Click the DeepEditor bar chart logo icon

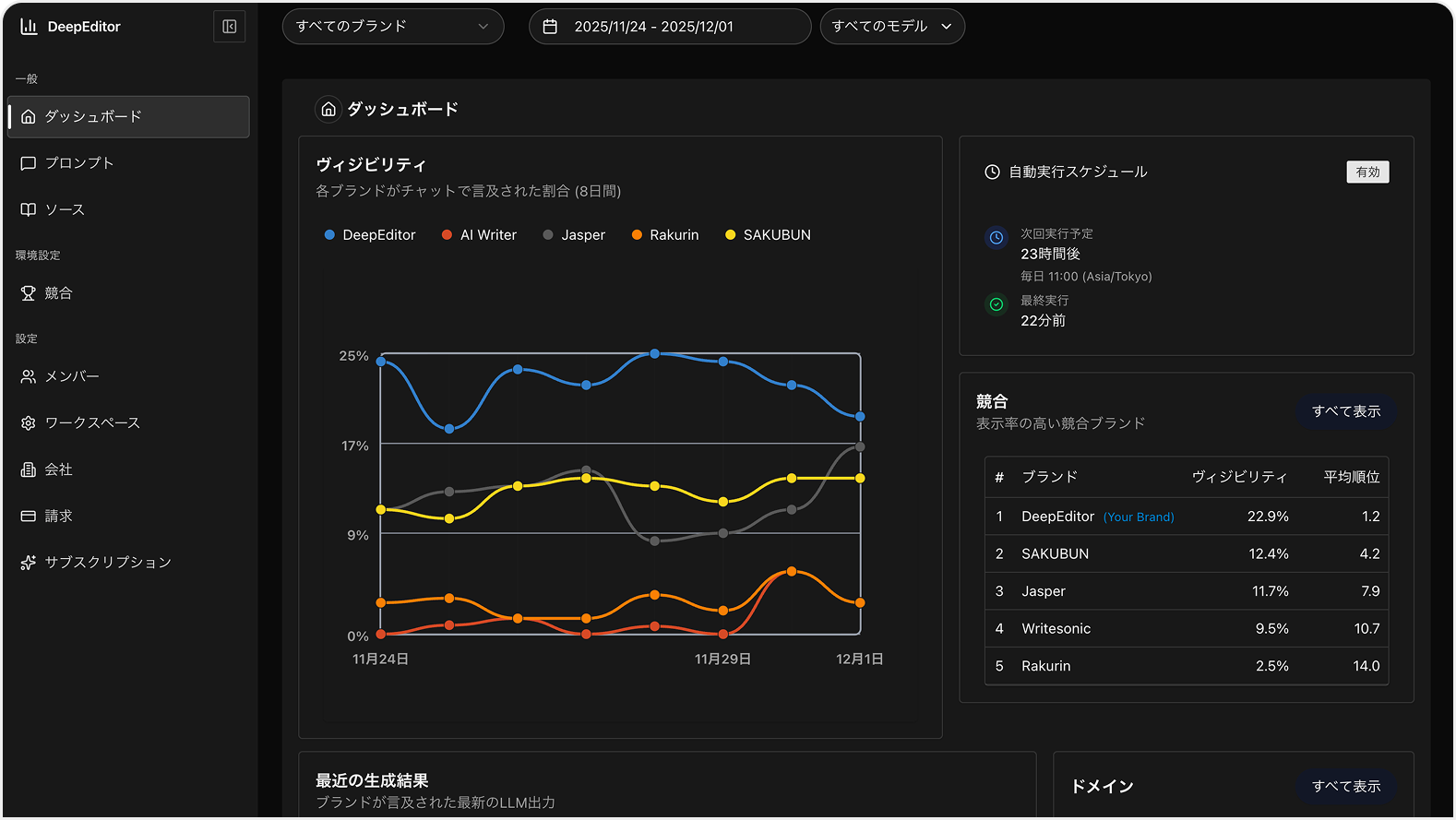pyautogui.click(x=29, y=27)
